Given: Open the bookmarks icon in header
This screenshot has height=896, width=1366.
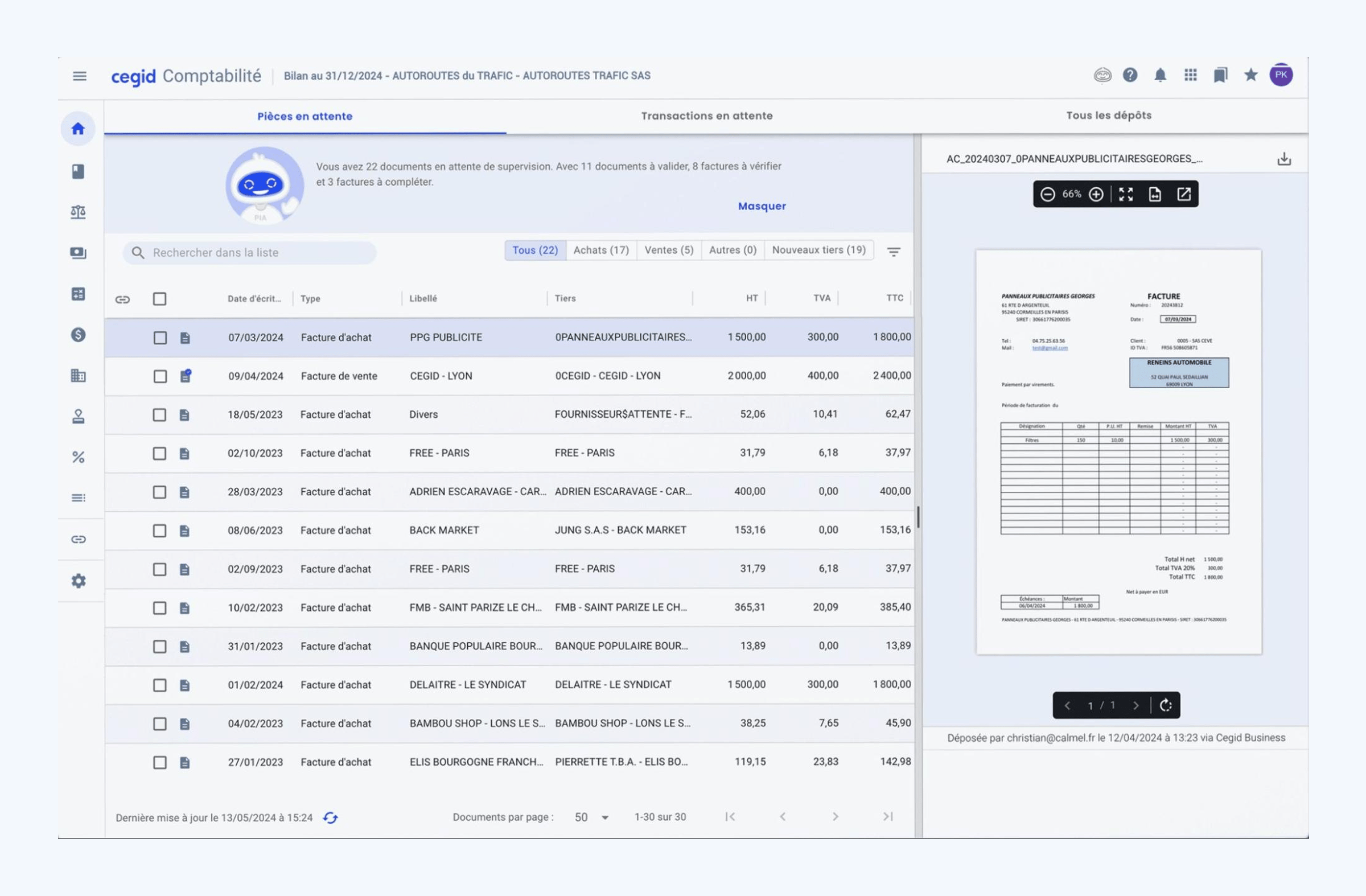Looking at the screenshot, I should click(x=1220, y=75).
